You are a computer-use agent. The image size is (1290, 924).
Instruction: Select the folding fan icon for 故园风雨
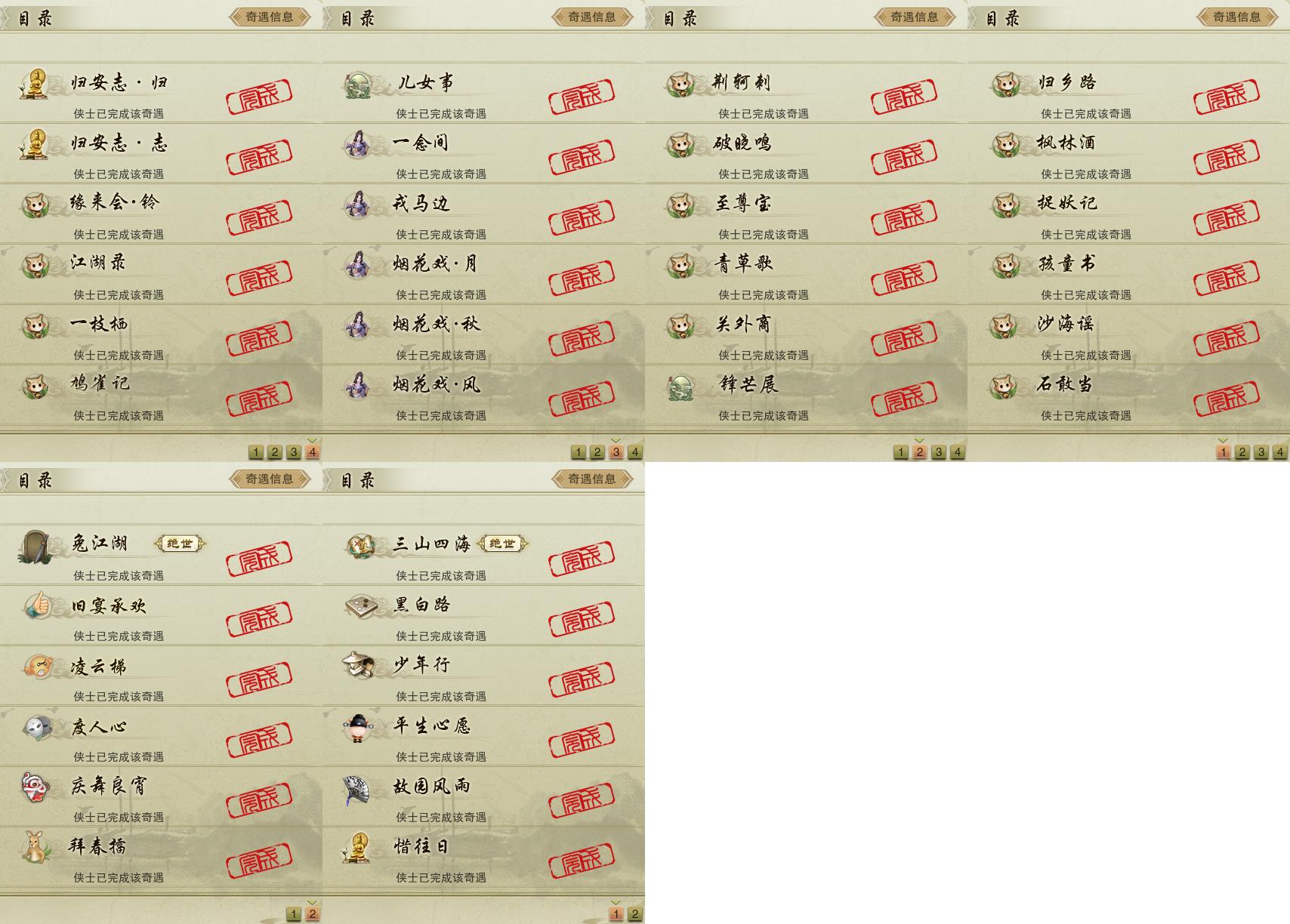coord(357,789)
